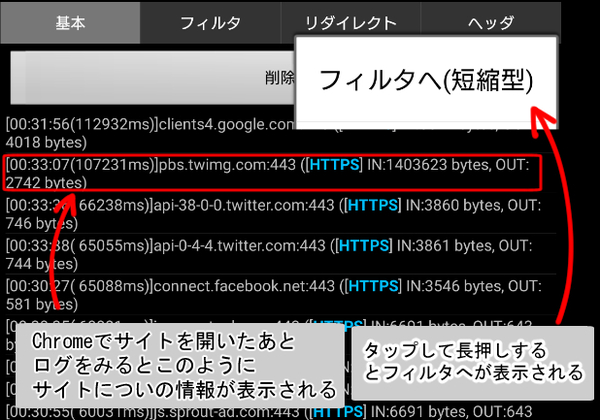This screenshot has width=600, height=420.
Task: Select フィルタへ(短縮型) popup menu entry
Action: tap(426, 80)
